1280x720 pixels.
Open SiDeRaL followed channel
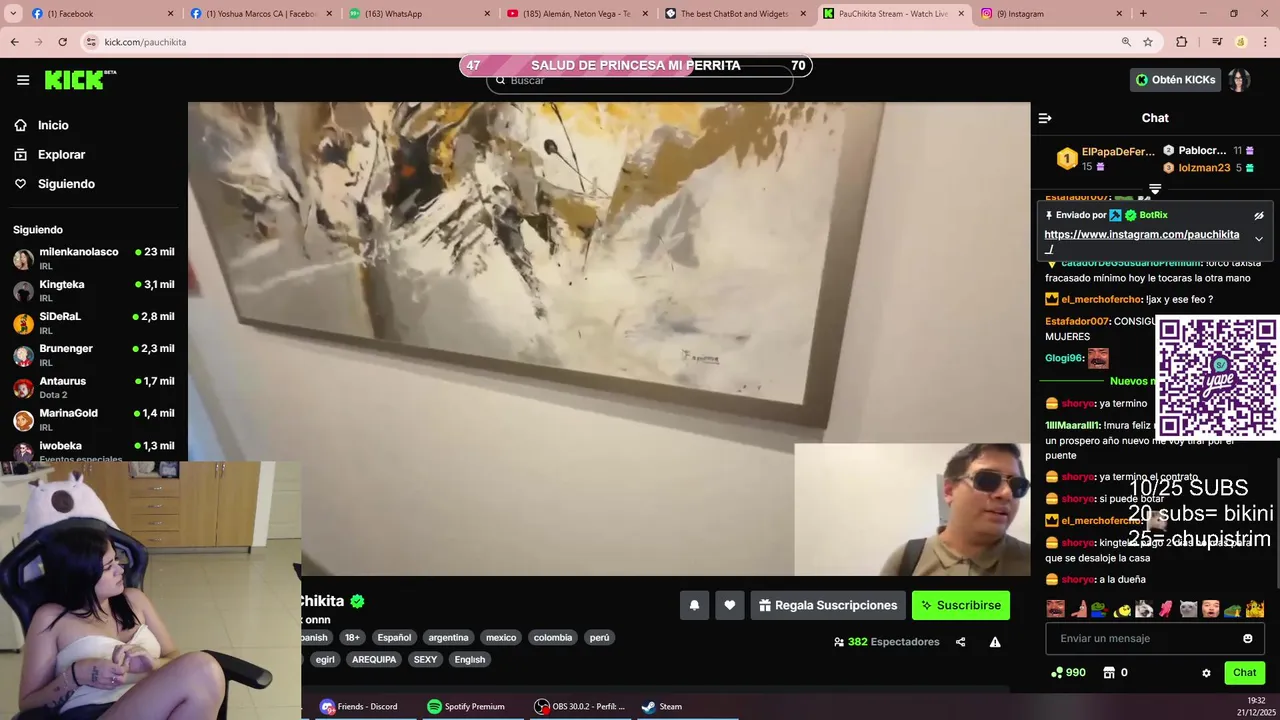[94, 322]
